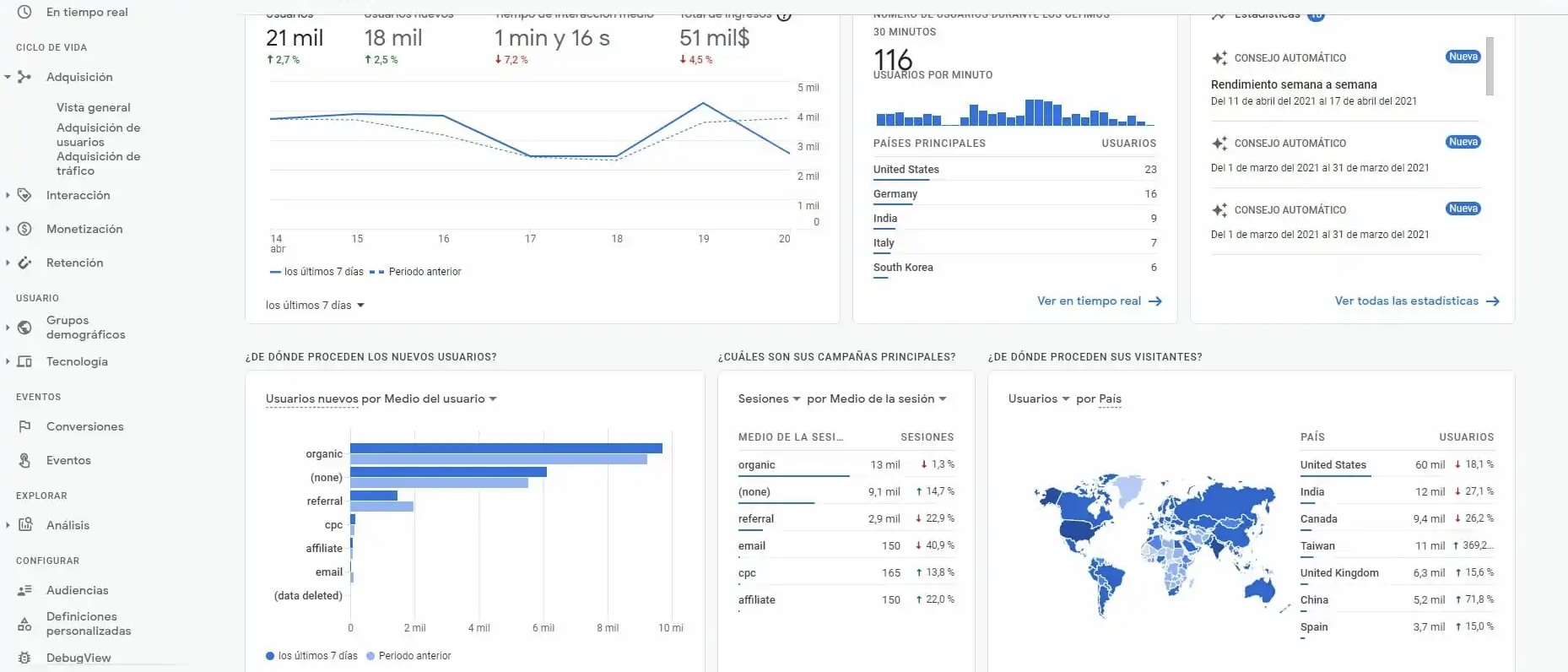The height and width of the screenshot is (672, 1568).
Task: Click the Tecnología devices icon
Action: [24, 361]
